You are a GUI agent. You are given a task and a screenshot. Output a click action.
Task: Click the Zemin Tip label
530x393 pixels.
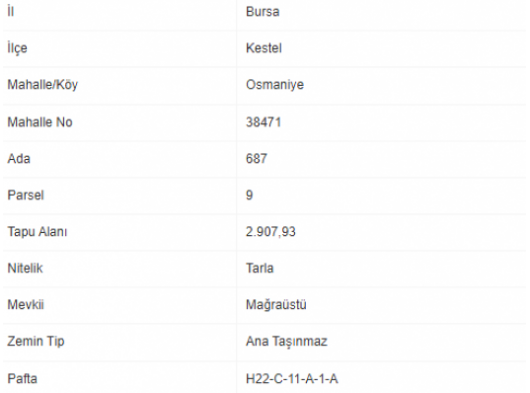point(36,342)
